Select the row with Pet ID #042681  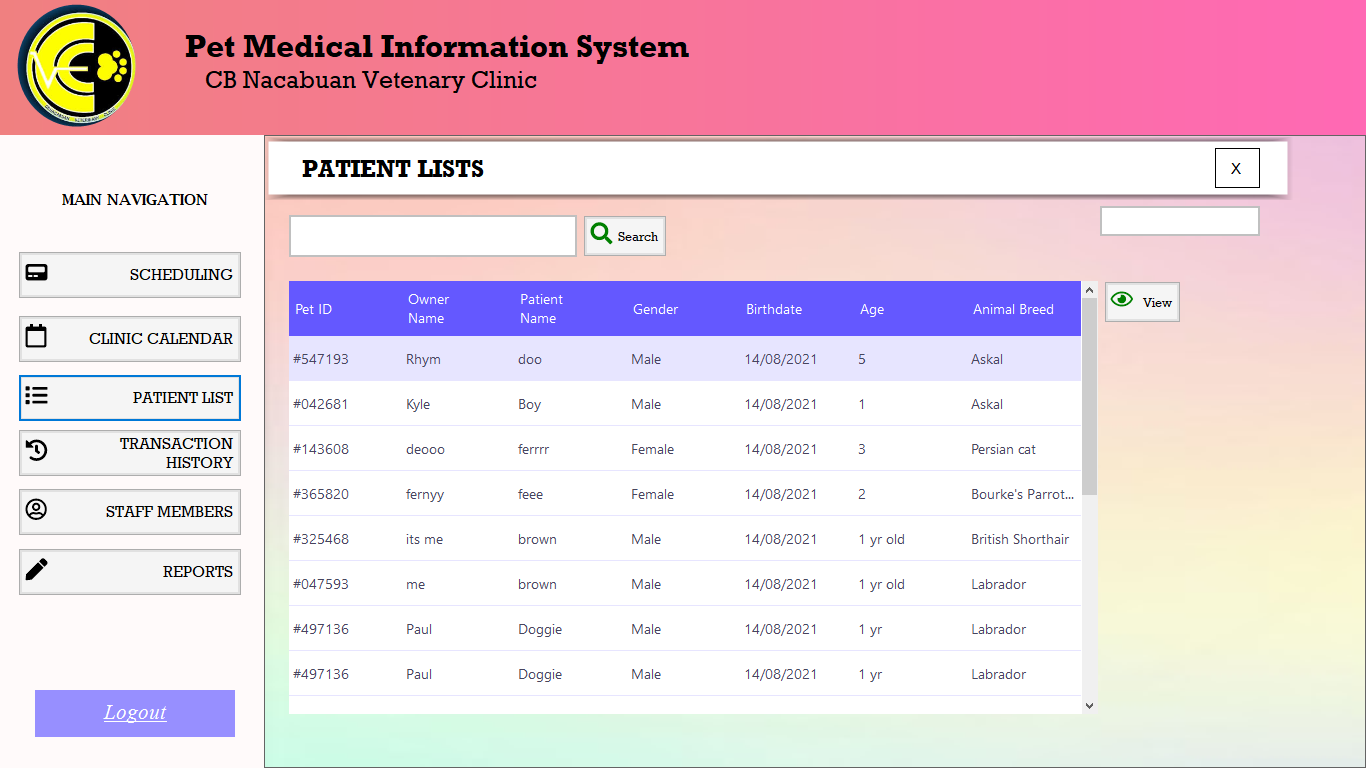coord(685,404)
